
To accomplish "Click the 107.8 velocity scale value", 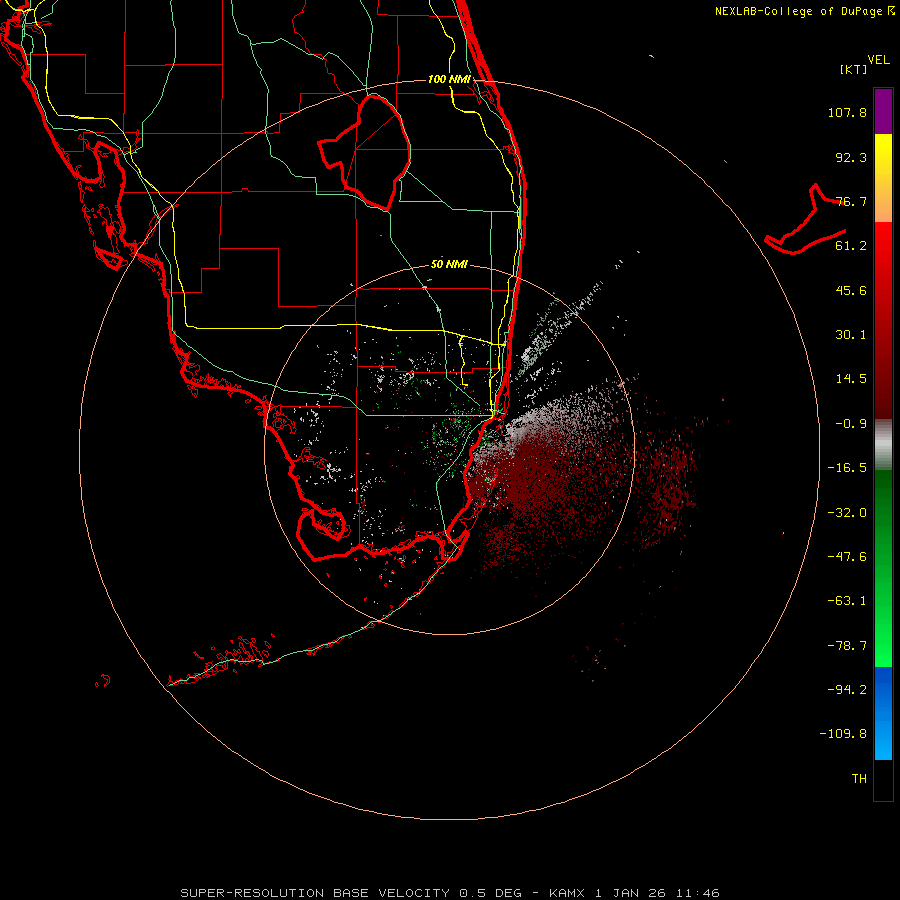I will pos(847,112).
